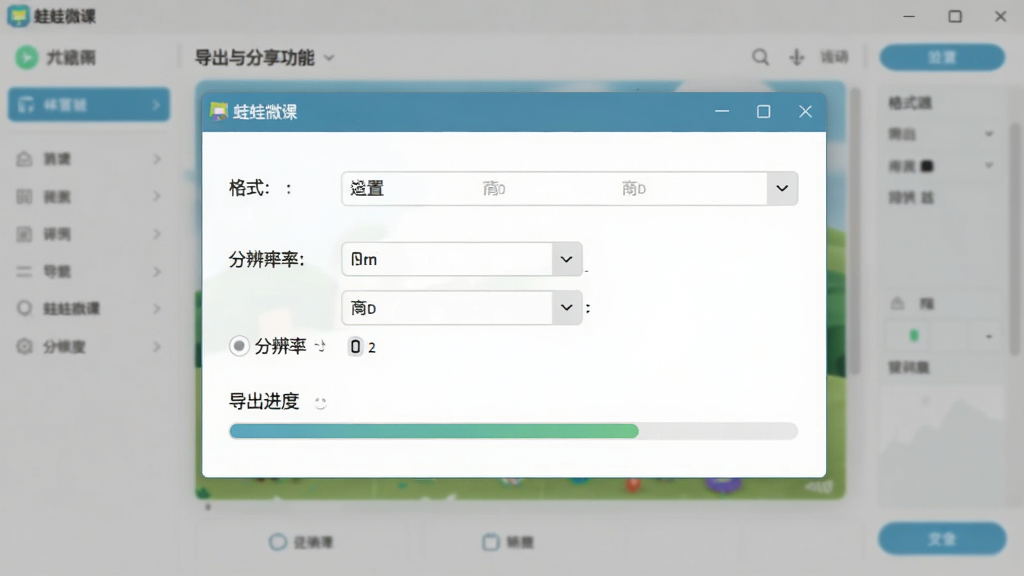Image resolution: width=1024 pixels, height=576 pixels.
Task: Expand chevron of the gear sidebar row
Action: (157, 346)
